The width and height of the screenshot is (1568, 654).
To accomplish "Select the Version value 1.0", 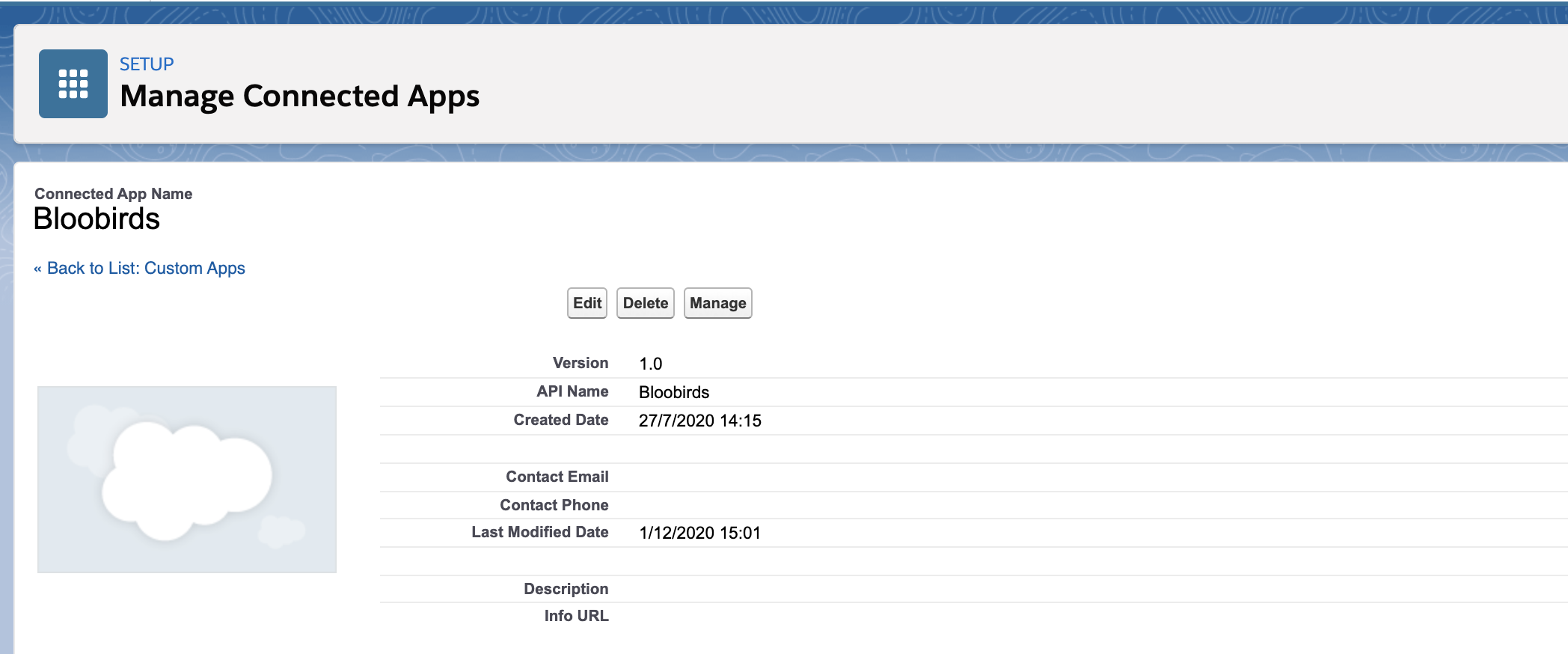I will 651,364.
